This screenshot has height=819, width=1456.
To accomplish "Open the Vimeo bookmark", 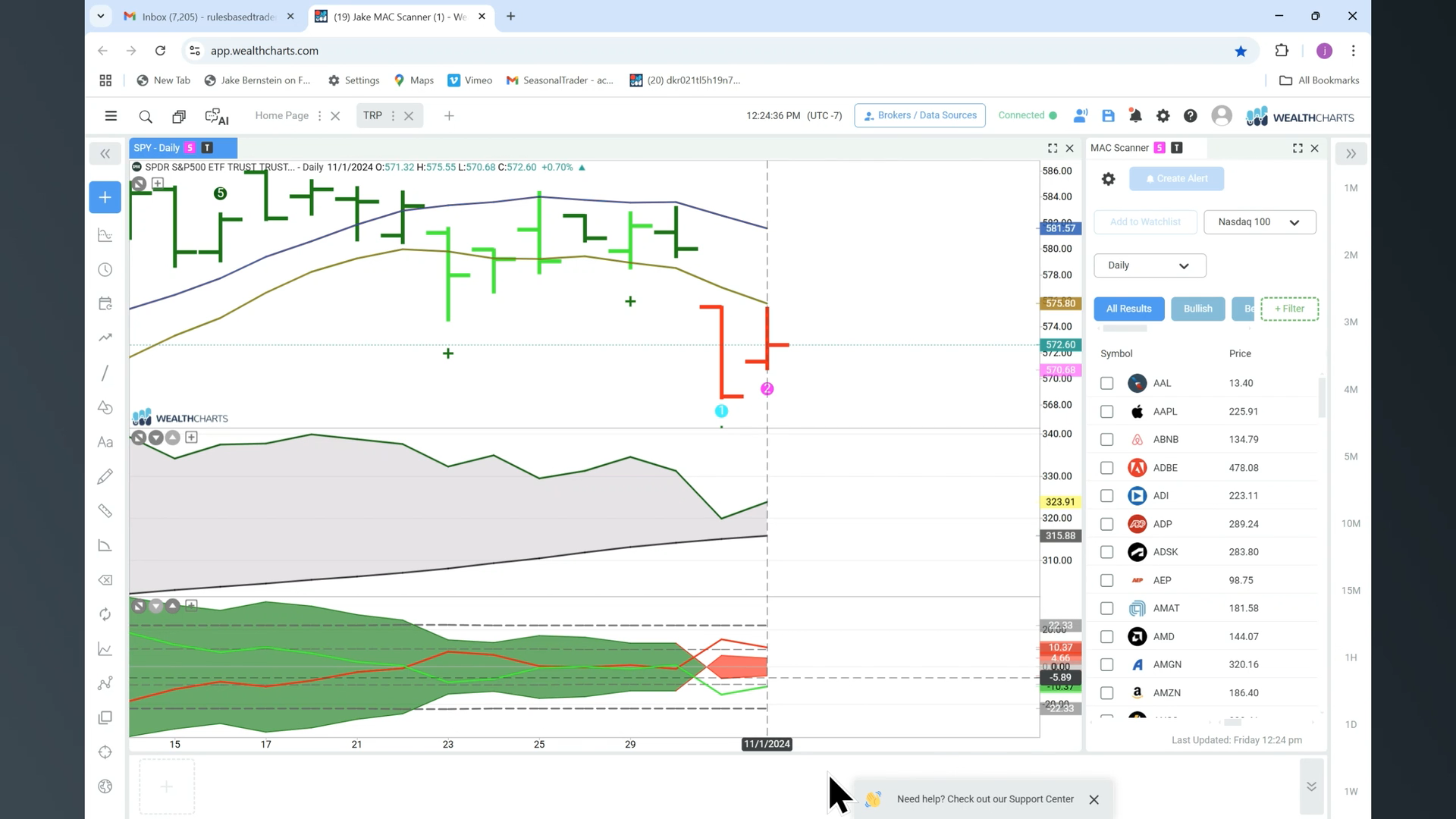I will pyautogui.click(x=470, y=80).
